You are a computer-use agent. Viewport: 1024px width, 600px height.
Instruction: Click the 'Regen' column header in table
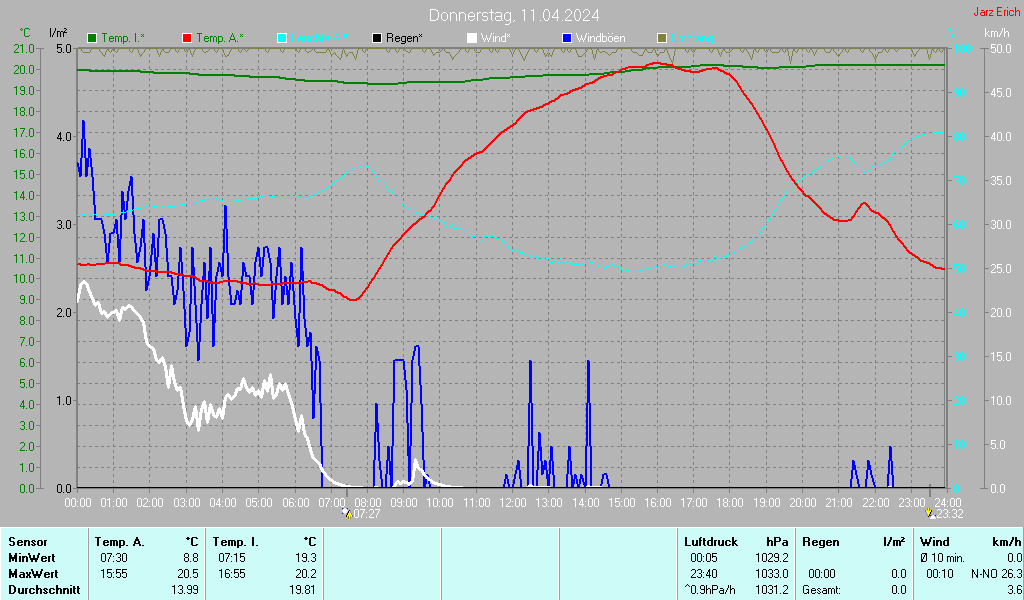tap(820, 542)
